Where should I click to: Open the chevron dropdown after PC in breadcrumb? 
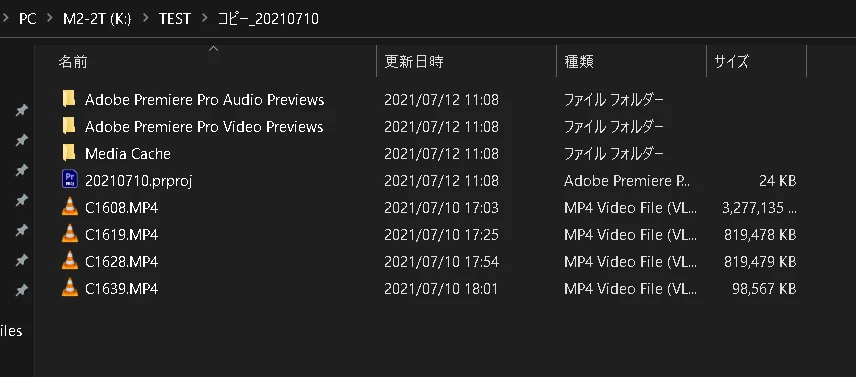coord(50,19)
